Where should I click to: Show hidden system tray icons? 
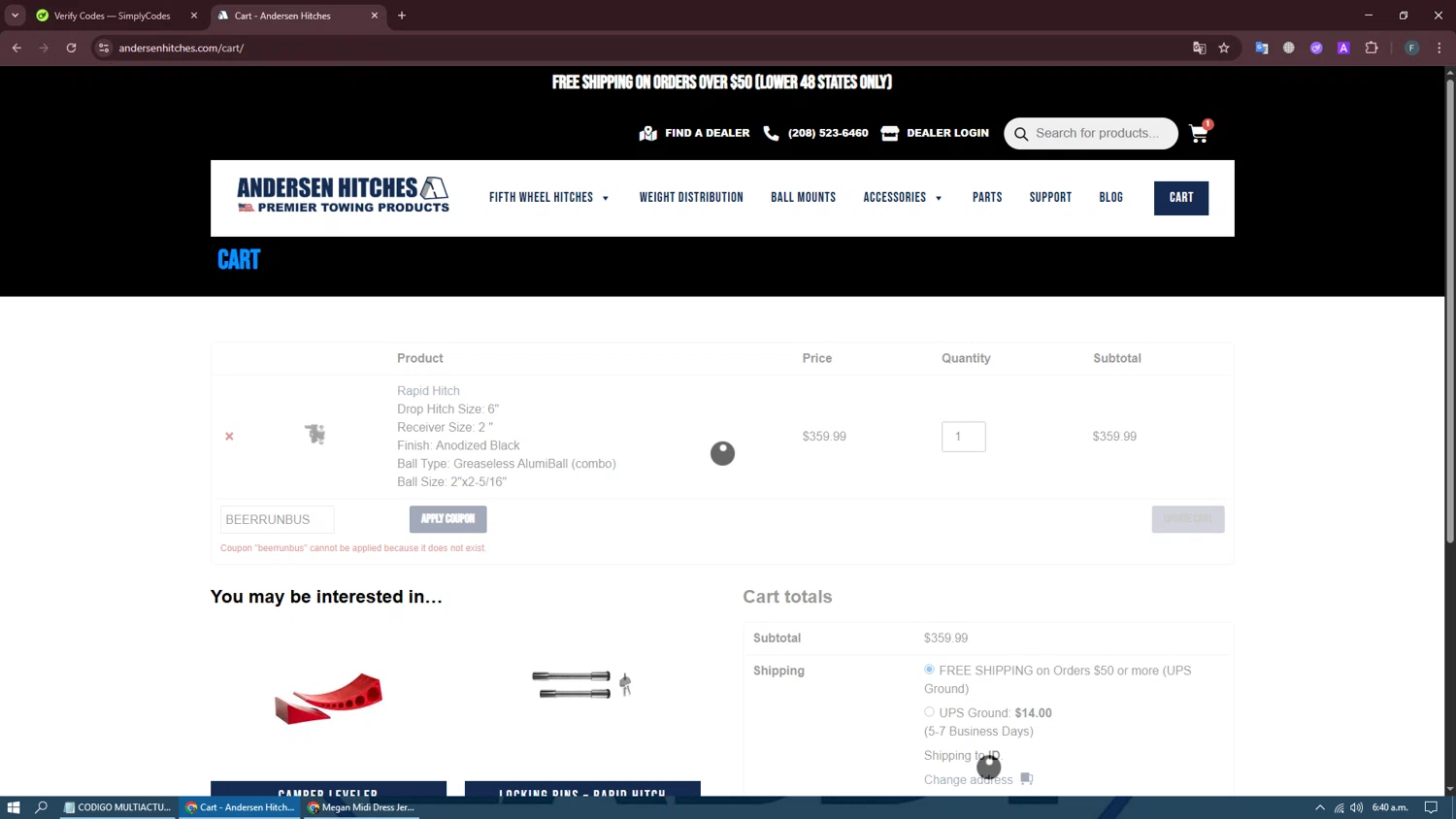(x=1320, y=807)
